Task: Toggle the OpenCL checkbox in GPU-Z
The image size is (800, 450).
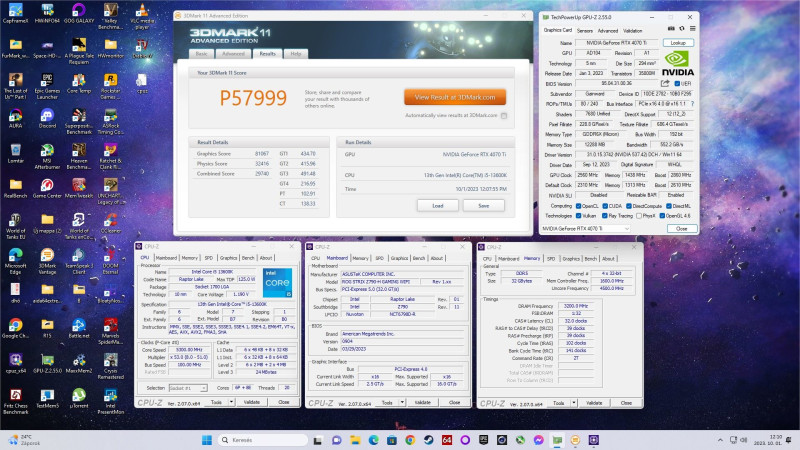Action: click(578, 206)
